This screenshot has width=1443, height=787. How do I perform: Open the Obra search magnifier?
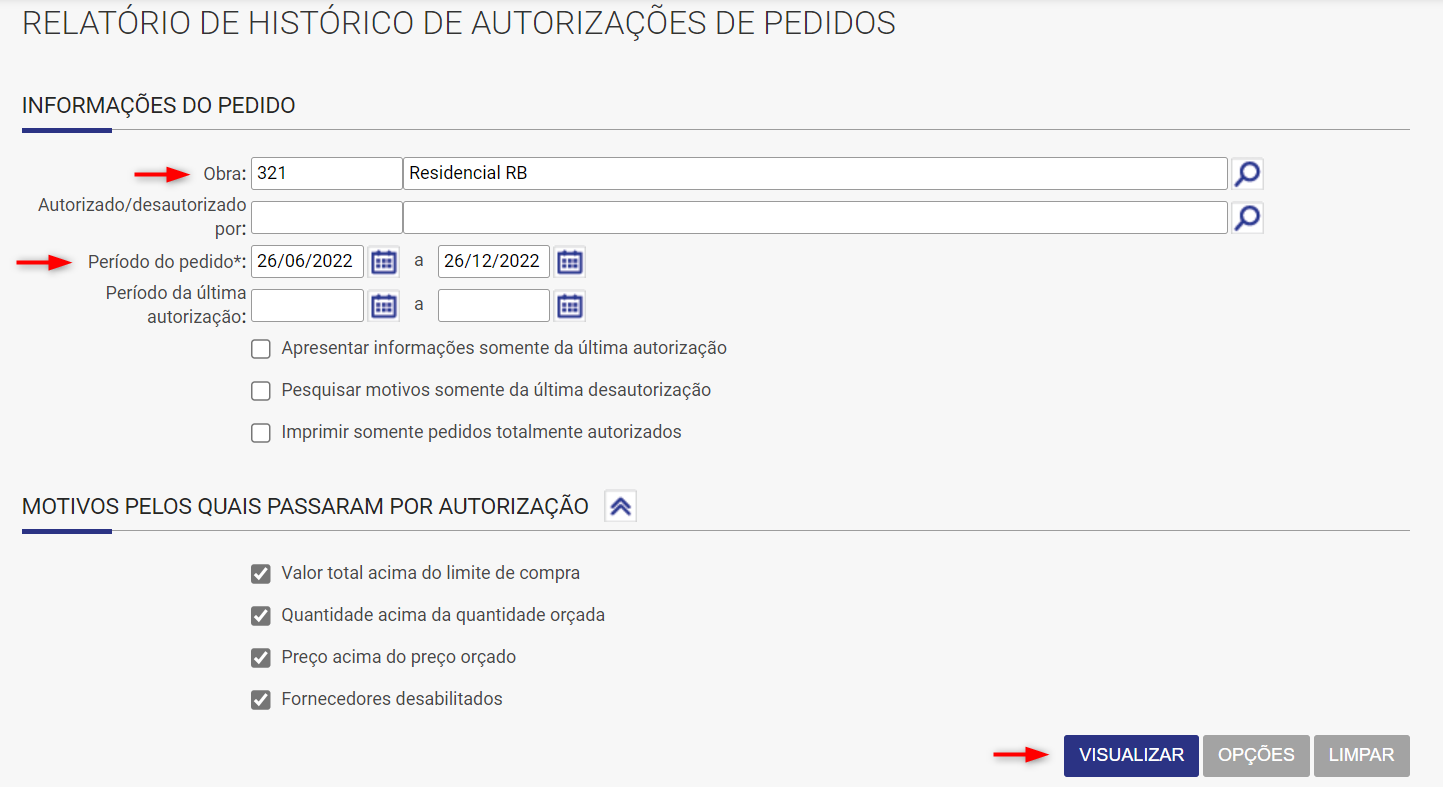(1247, 174)
